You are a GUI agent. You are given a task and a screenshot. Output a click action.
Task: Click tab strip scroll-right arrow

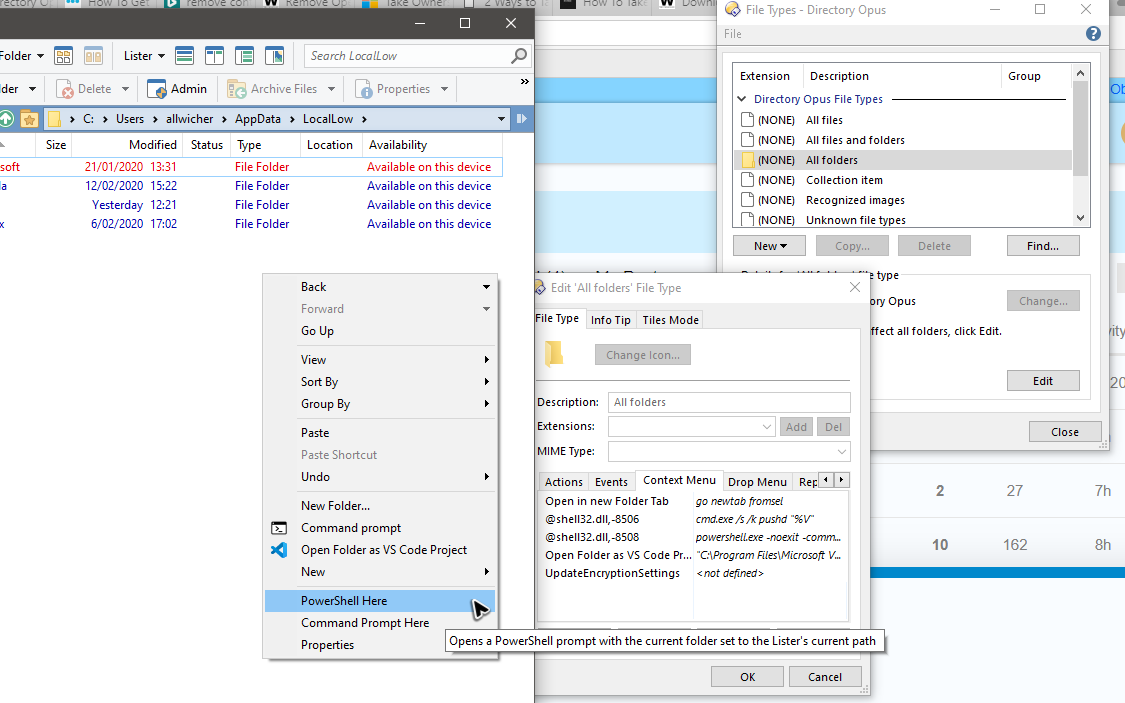(x=842, y=480)
